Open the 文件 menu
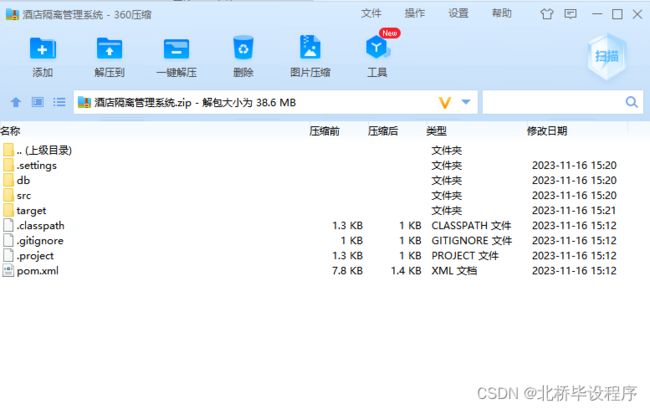650x409 pixels. (x=371, y=14)
